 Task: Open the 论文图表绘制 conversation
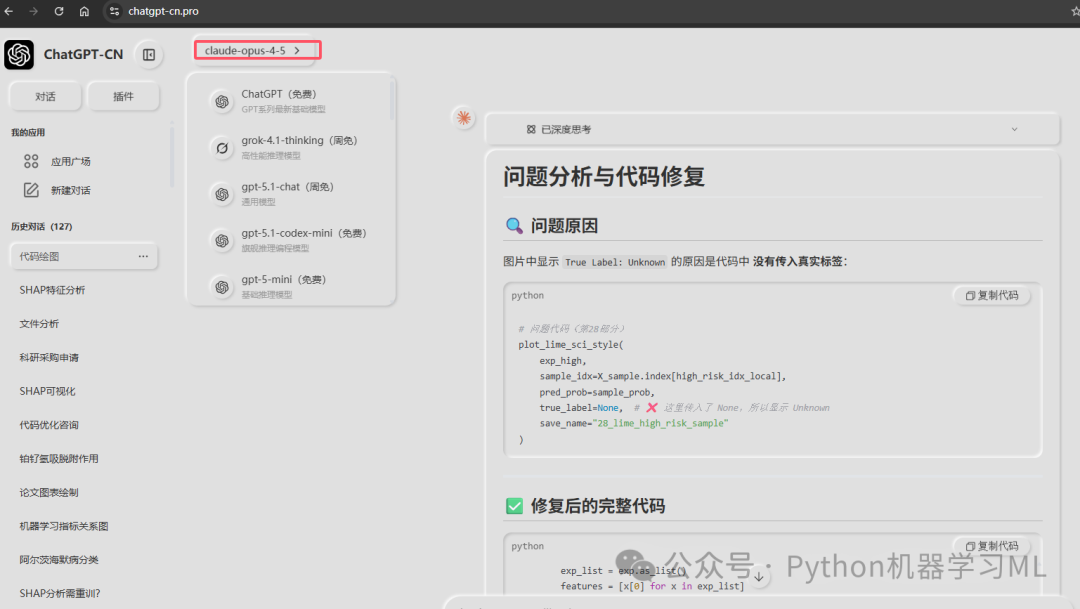tap(49, 493)
